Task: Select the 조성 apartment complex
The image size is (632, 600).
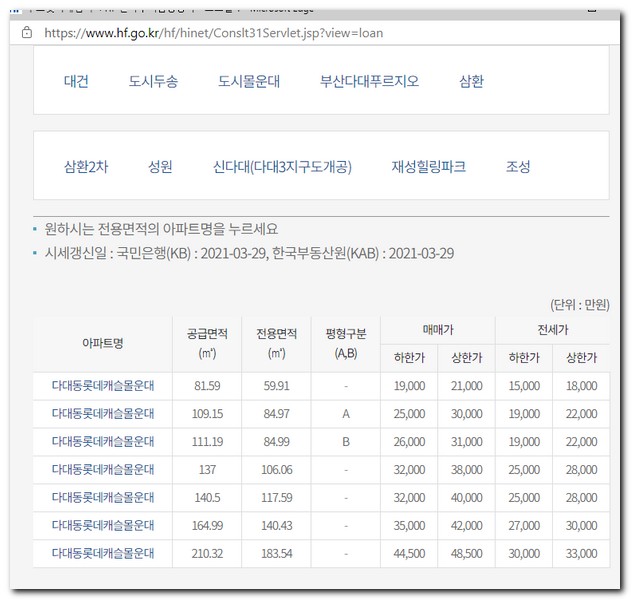Action: click(x=518, y=167)
